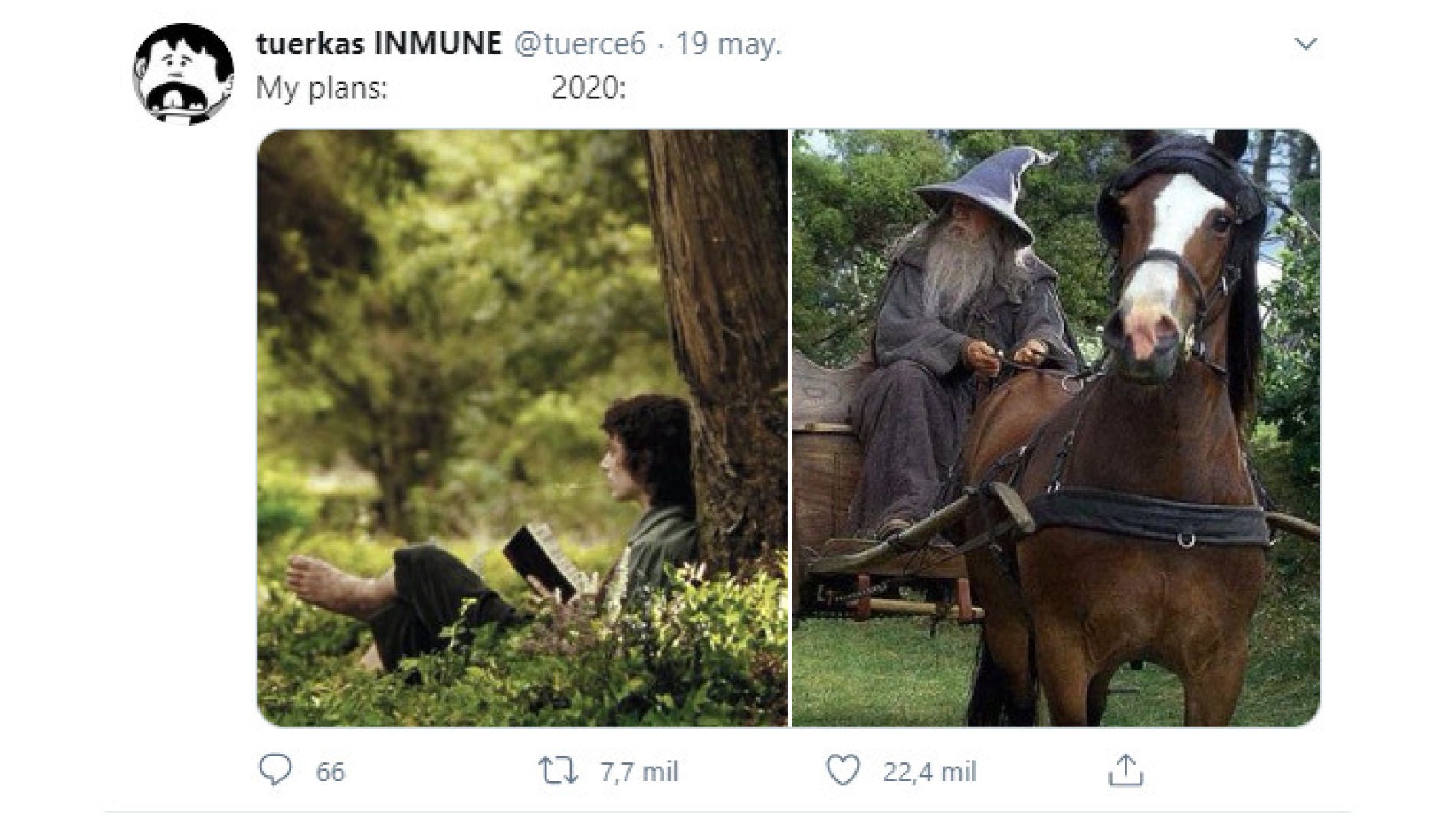The image size is (1456, 819).
Task: Like the tweet with the heart icon
Action: tap(843, 771)
